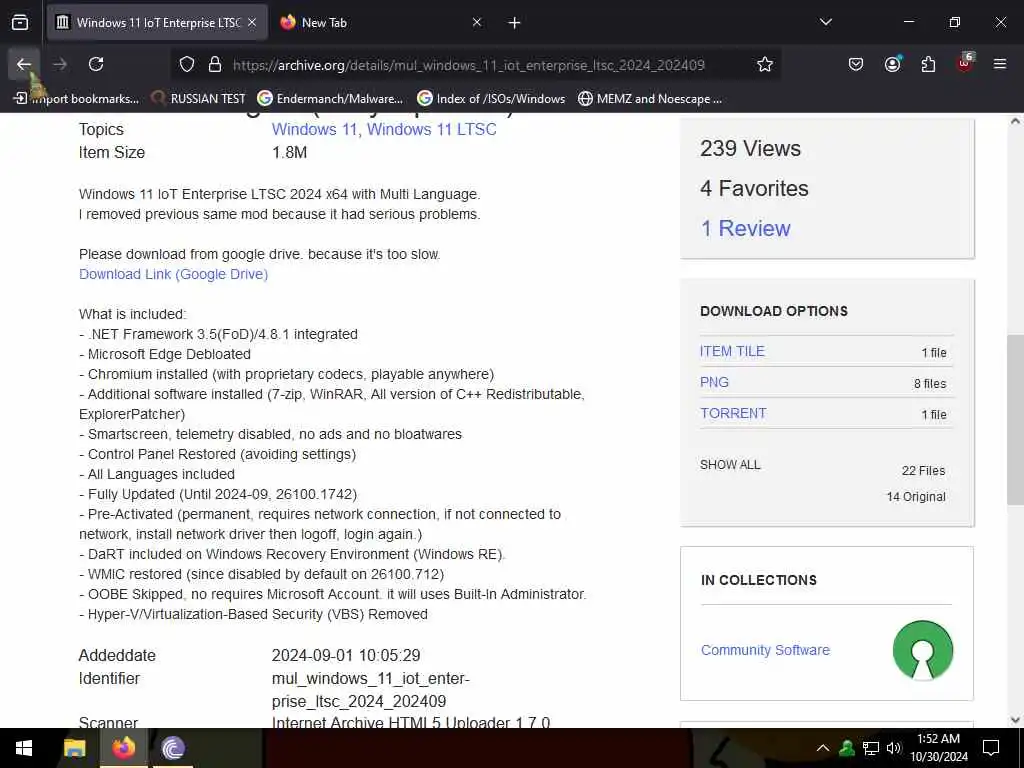Open the Firefox View button
Screen dimensions: 1024x768
tap(20, 22)
